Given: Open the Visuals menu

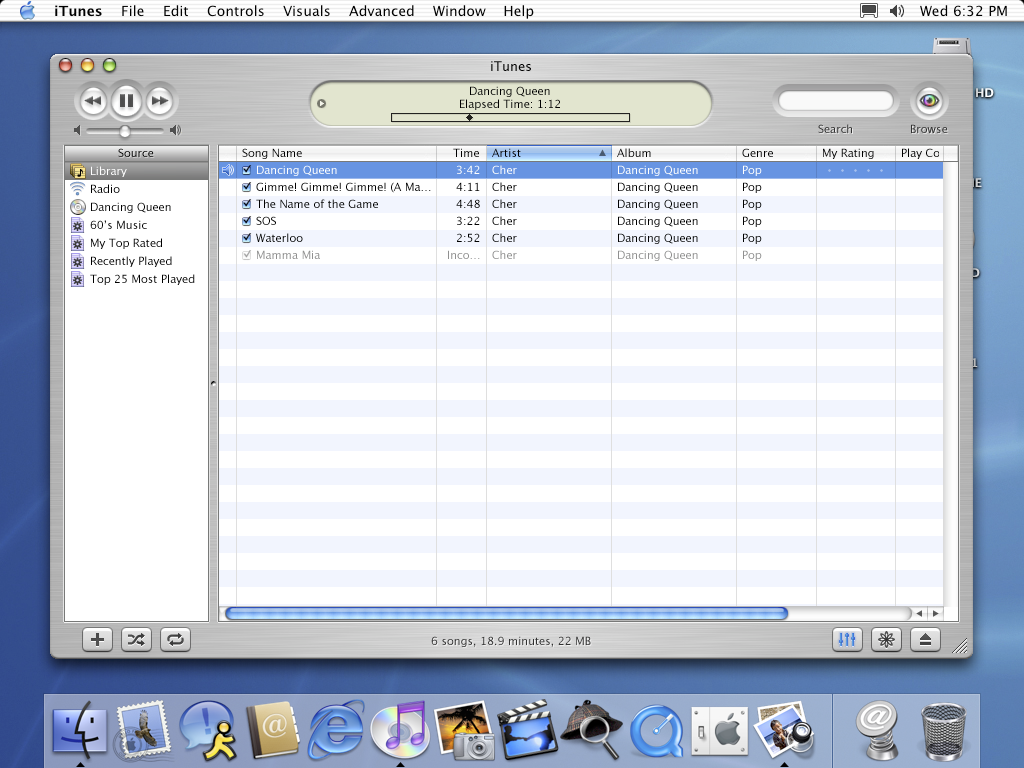Looking at the screenshot, I should [306, 11].
